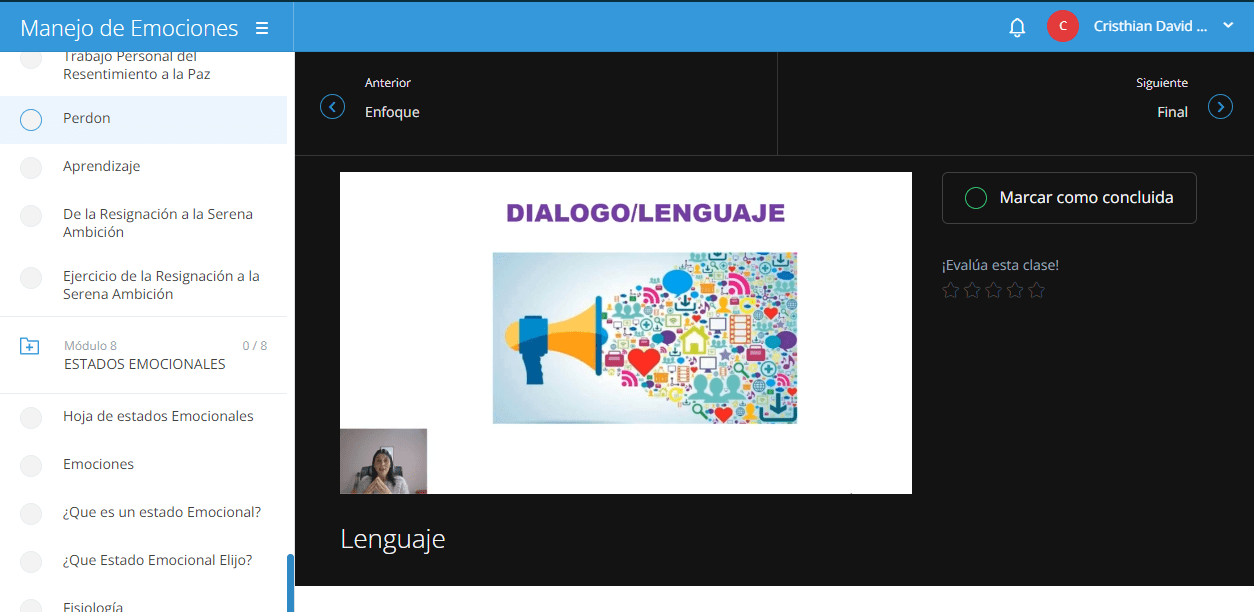Check the Aprendizaje lesson completion circle

[x=31, y=167]
